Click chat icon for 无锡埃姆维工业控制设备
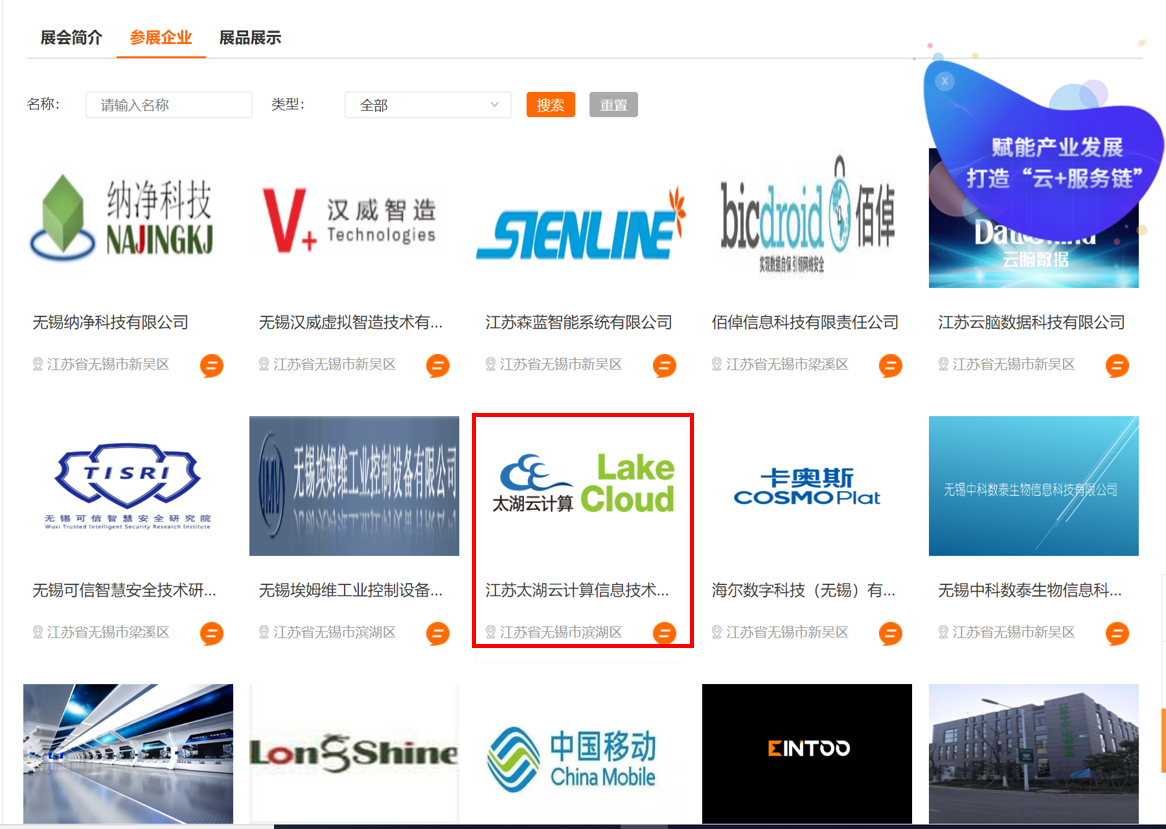Viewport: 1166px width, 829px height. [x=437, y=633]
